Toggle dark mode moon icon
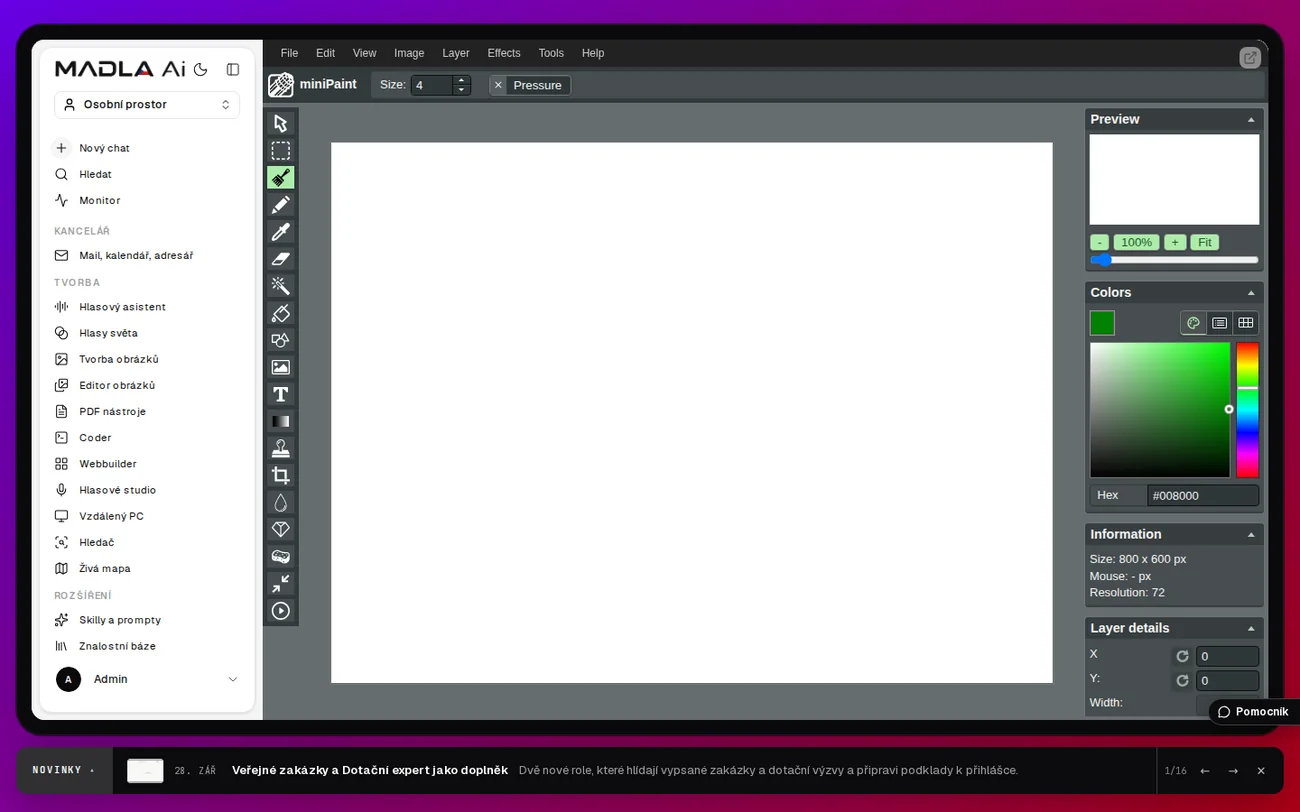This screenshot has width=1300, height=812. [201, 69]
